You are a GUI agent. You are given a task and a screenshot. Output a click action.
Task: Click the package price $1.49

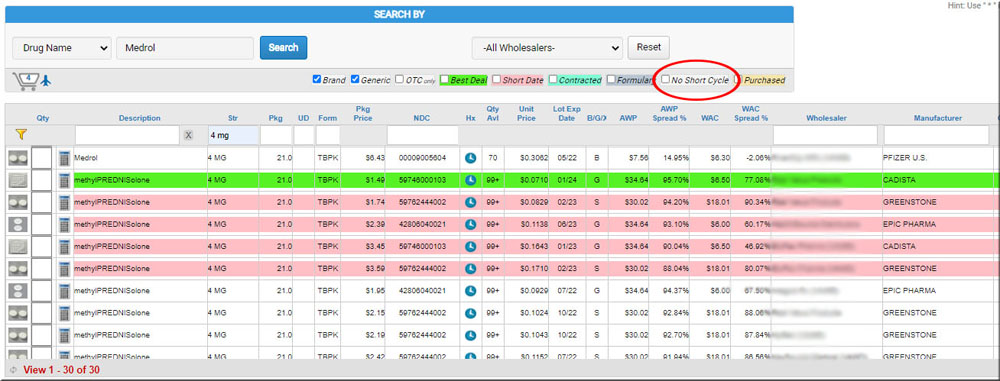375,180
